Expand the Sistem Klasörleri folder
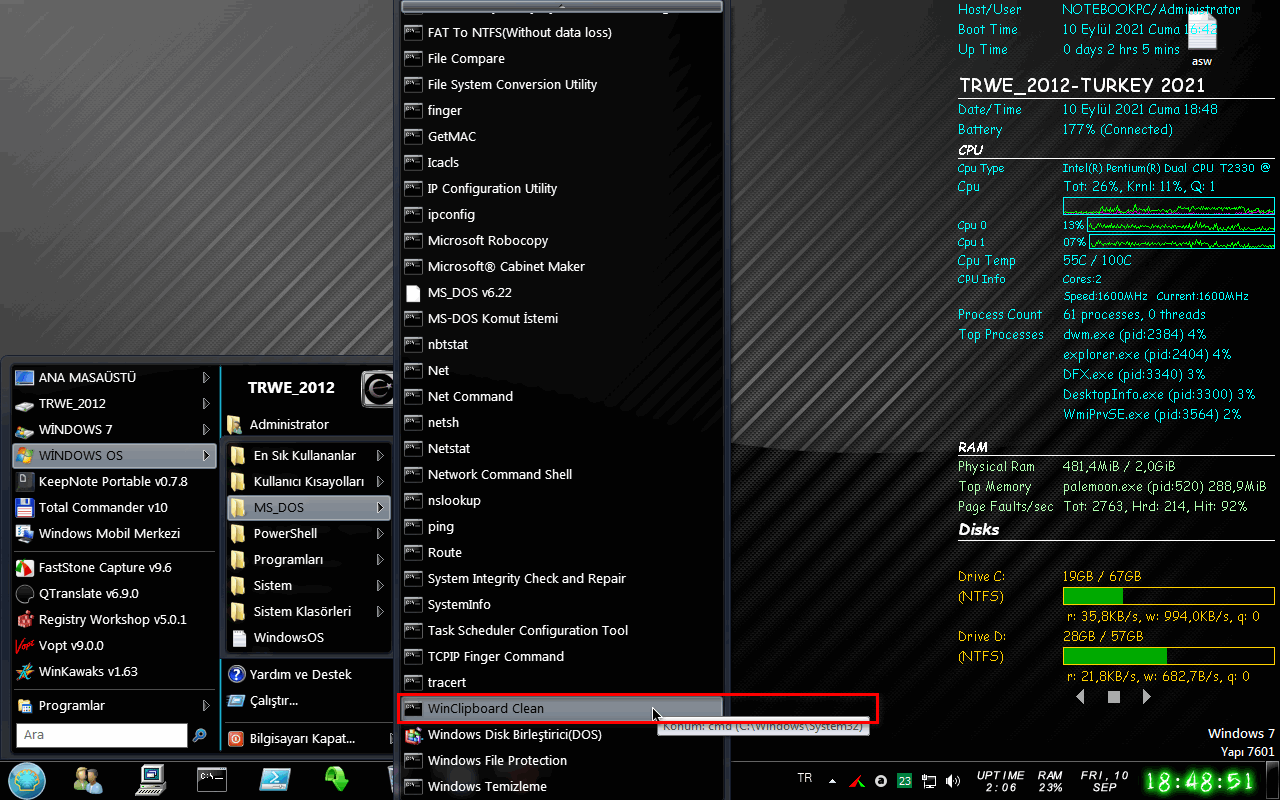This screenshot has width=1280, height=800. point(308,611)
